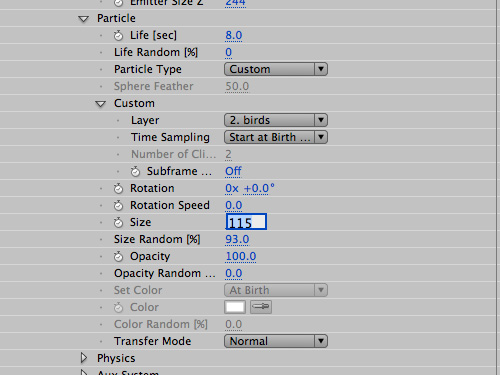The height and width of the screenshot is (375, 500).
Task: Click the Color eyedropper icon
Action: click(x=261, y=307)
